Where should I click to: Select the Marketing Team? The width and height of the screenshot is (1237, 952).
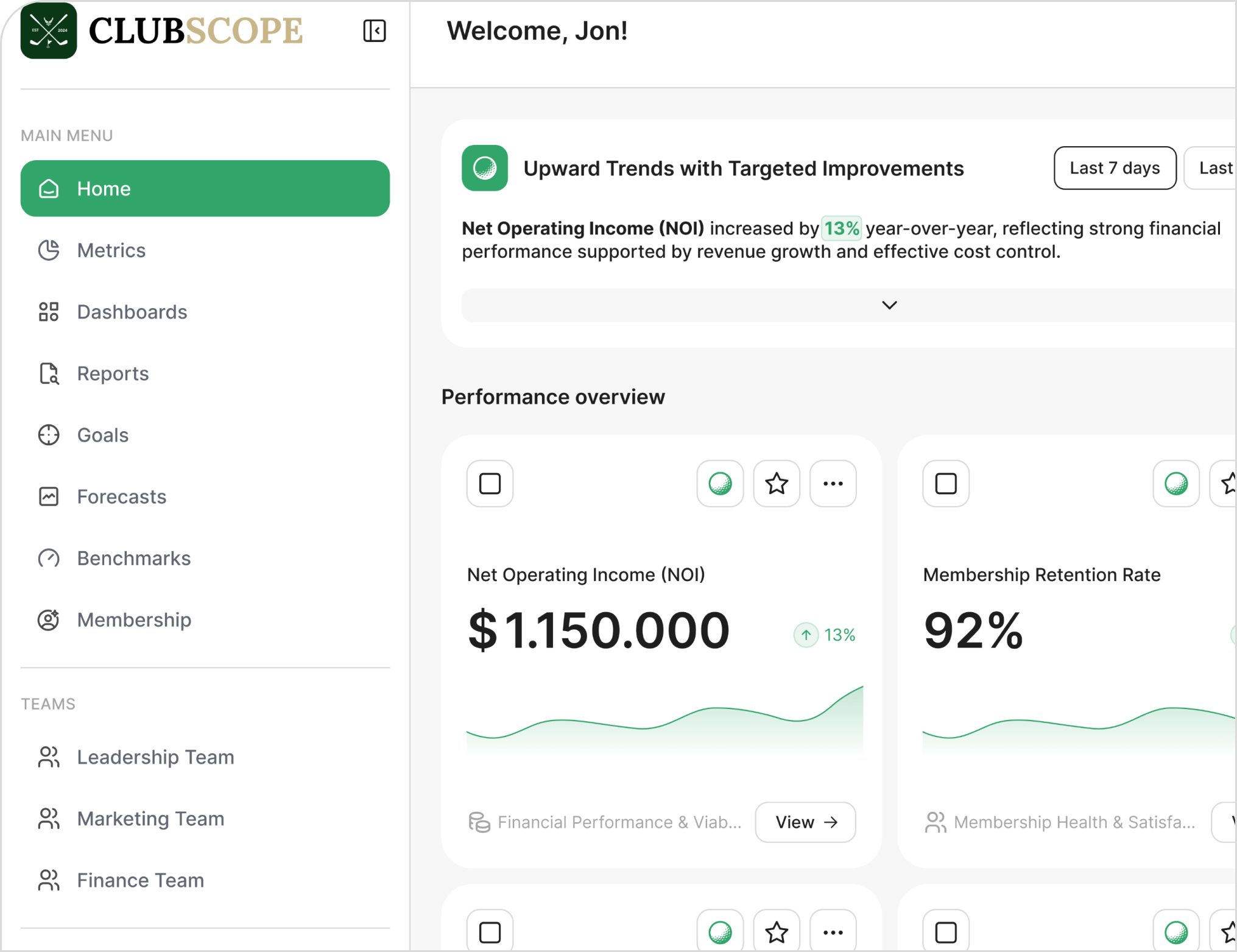click(150, 819)
